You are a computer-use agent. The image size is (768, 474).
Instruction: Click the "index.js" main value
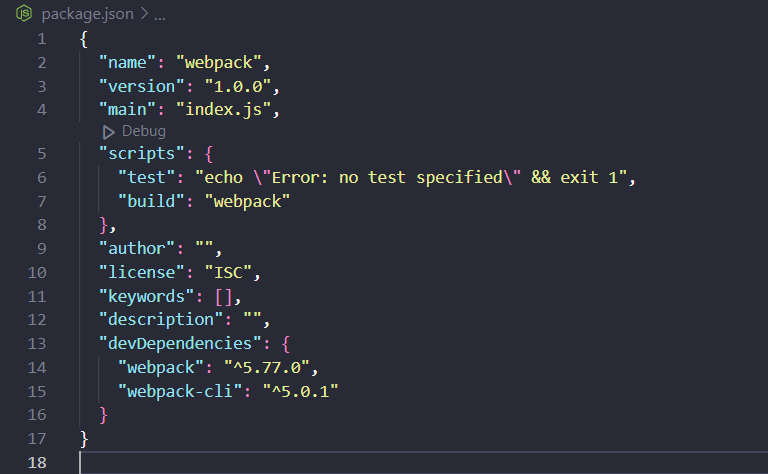[x=221, y=109]
